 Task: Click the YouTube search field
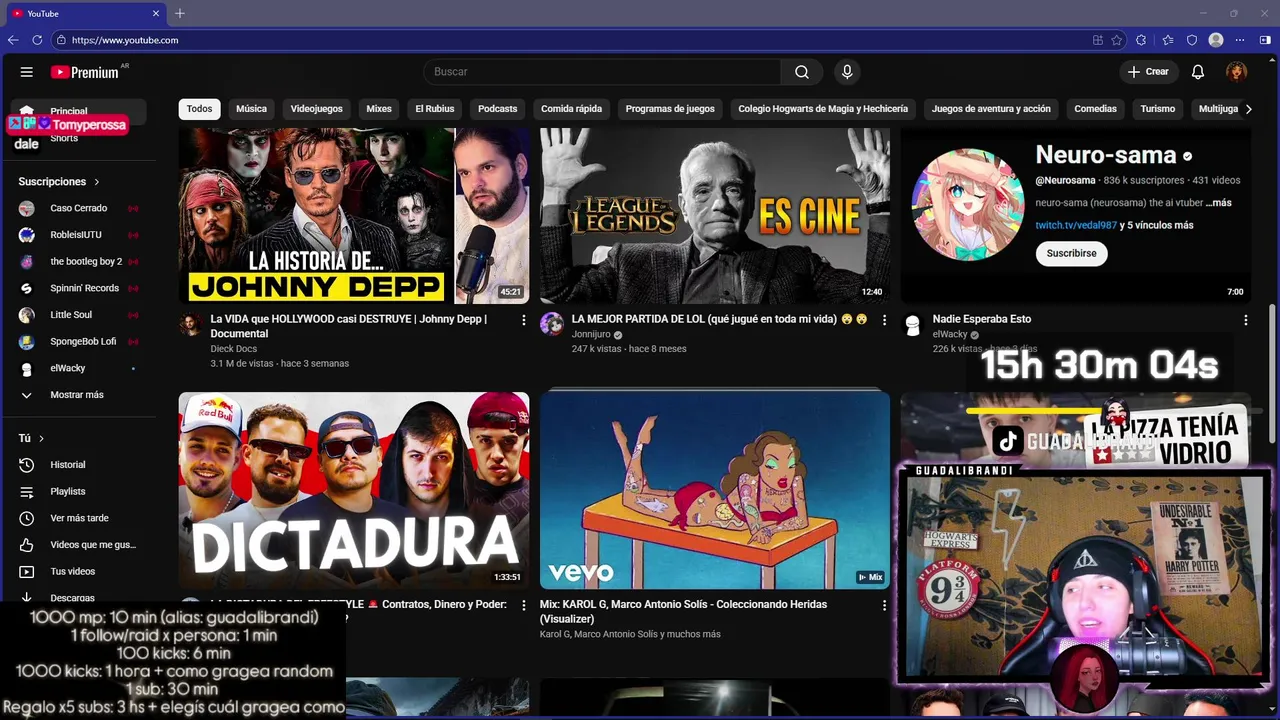click(x=602, y=72)
